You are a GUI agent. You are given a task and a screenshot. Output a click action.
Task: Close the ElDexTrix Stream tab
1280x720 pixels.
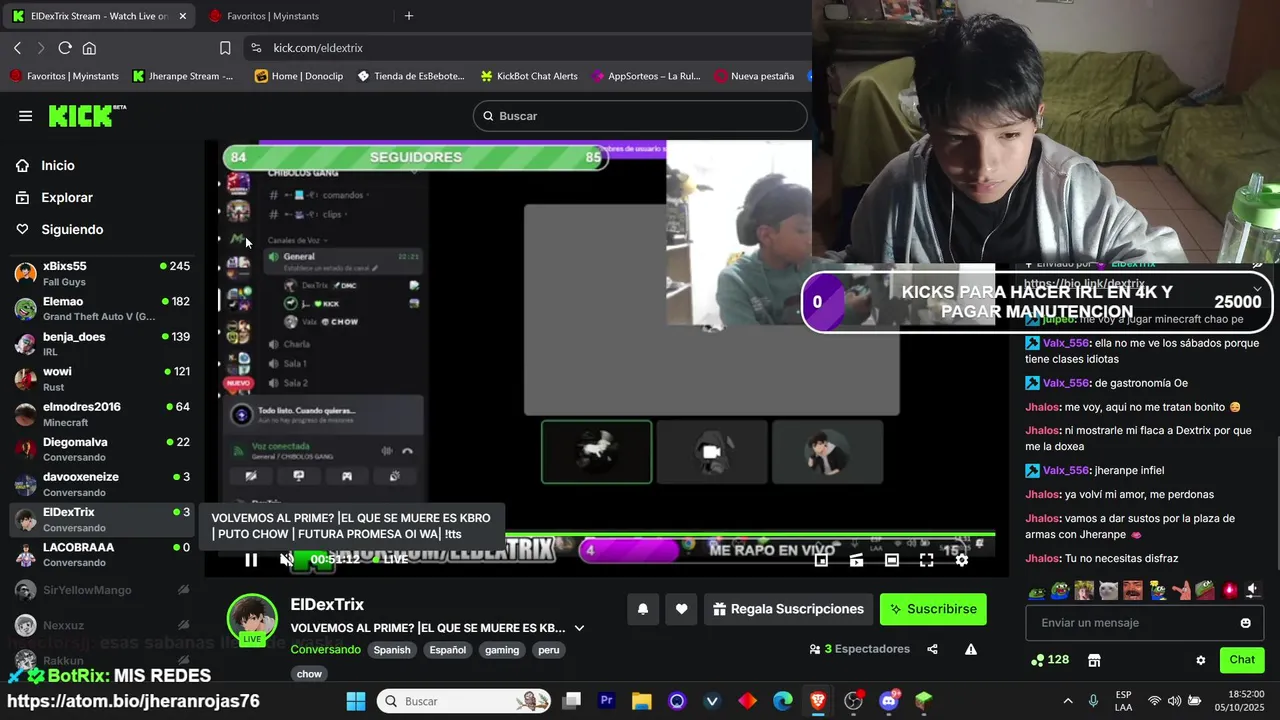click(x=182, y=16)
